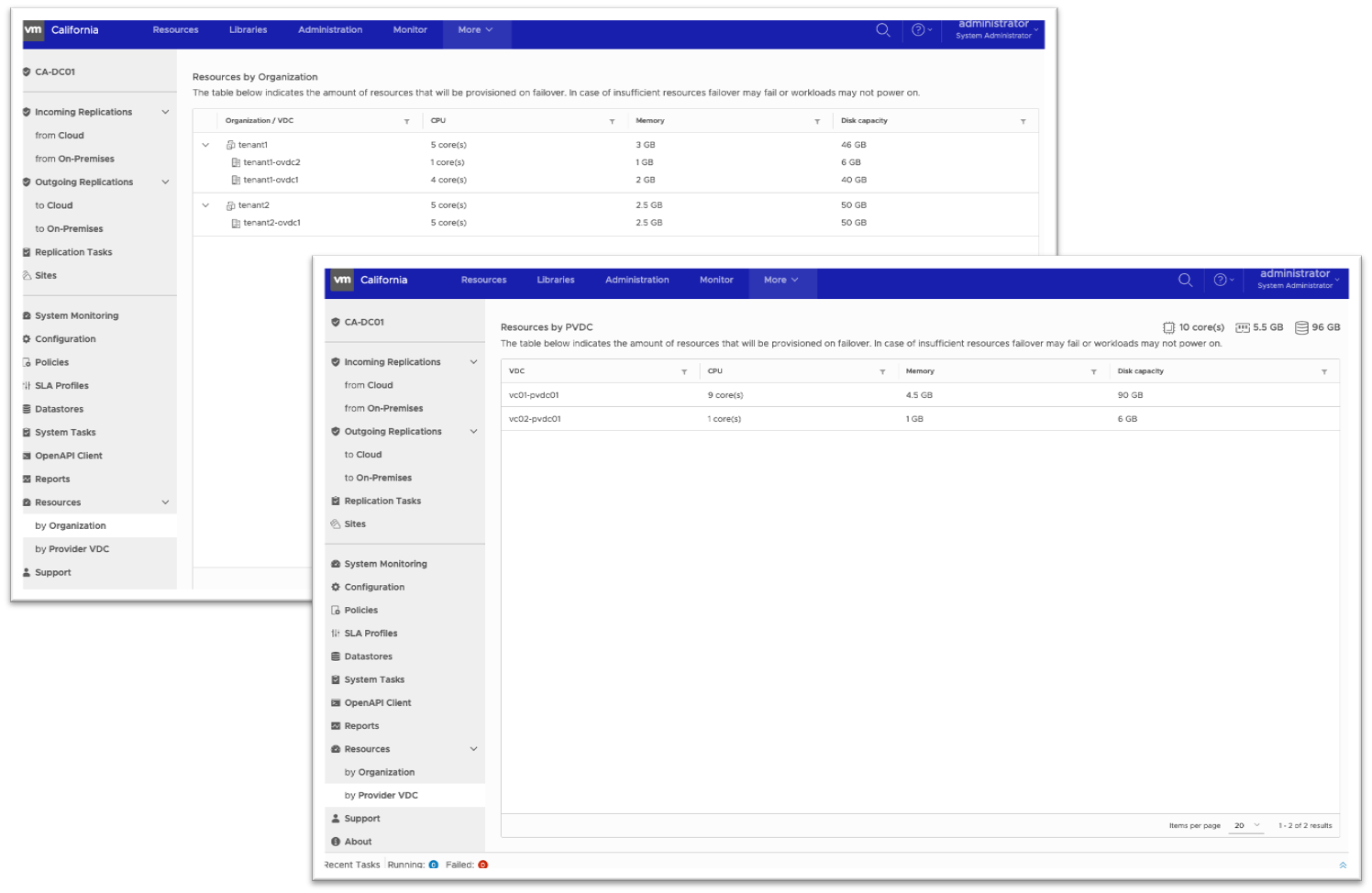Click the vm logo in the Resources by PVDC window
Image resolution: width=1372 pixels, height=893 pixels.
point(342,280)
